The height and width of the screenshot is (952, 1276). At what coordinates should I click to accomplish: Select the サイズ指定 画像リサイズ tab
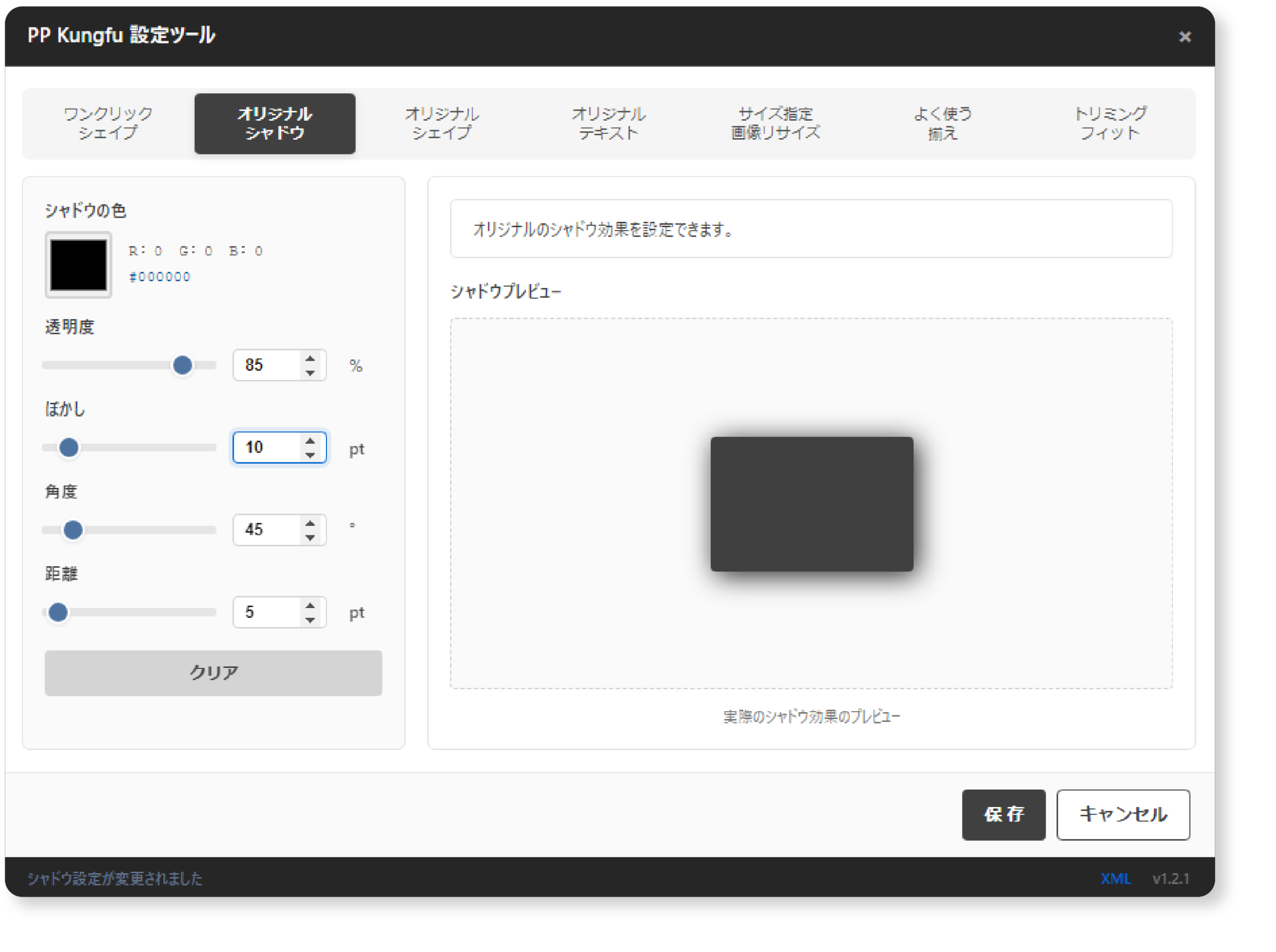(775, 123)
